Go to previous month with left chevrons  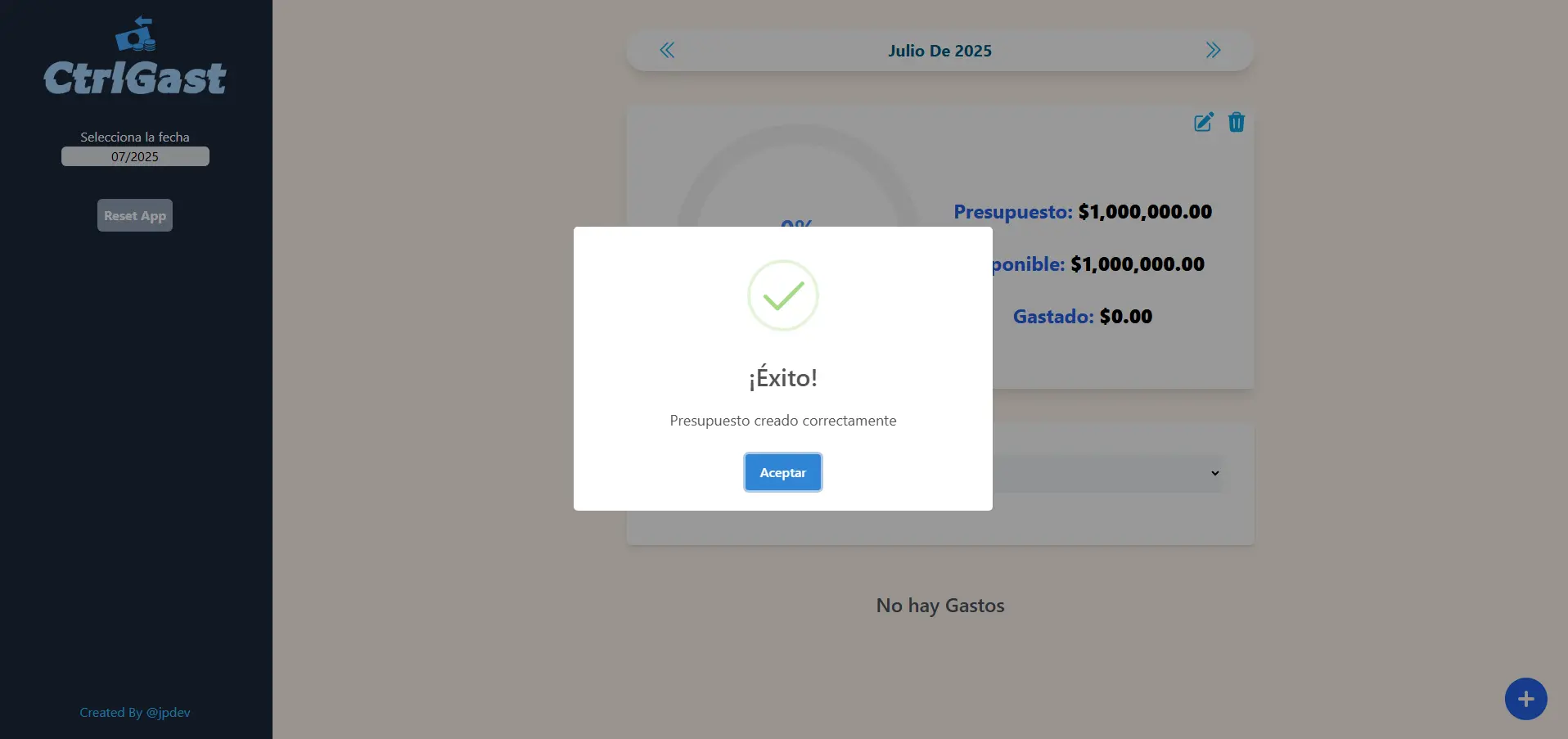(x=667, y=51)
